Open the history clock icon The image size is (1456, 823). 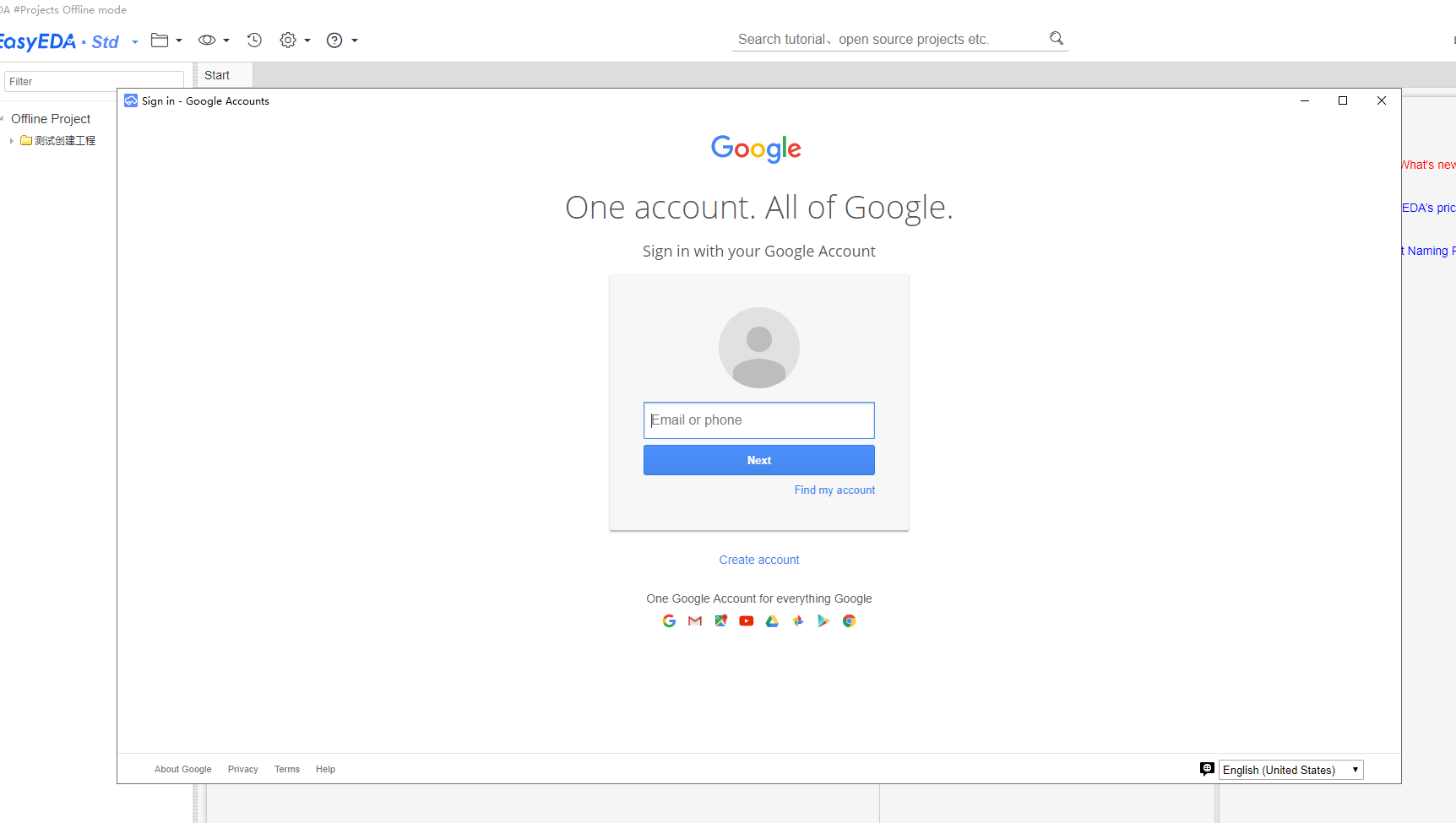pyautogui.click(x=254, y=40)
